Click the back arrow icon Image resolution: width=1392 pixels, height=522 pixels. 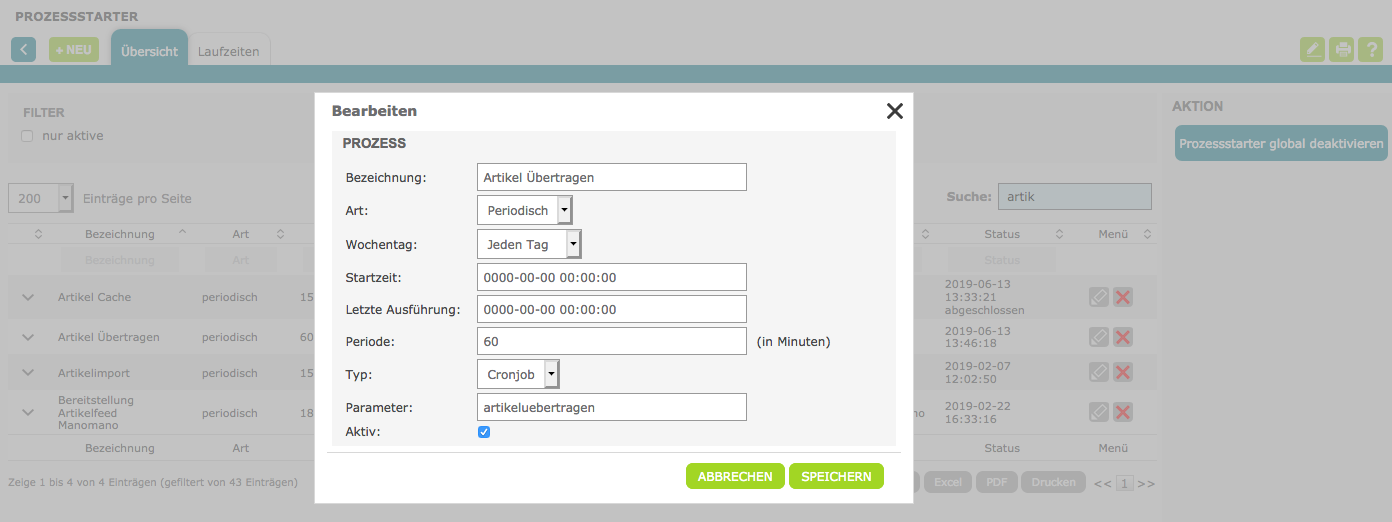coord(24,50)
